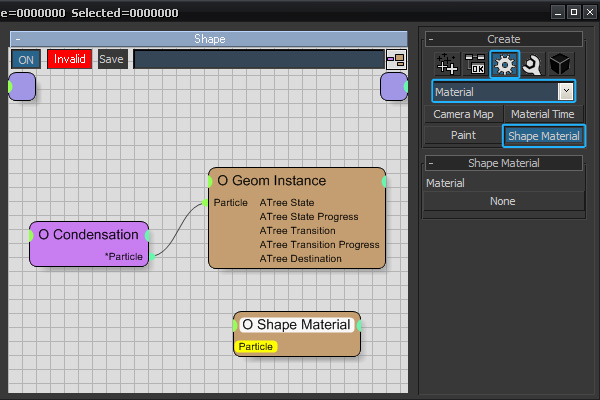Click ATree State Progress output label
The width and height of the screenshot is (600, 400).
pyautogui.click(x=309, y=217)
